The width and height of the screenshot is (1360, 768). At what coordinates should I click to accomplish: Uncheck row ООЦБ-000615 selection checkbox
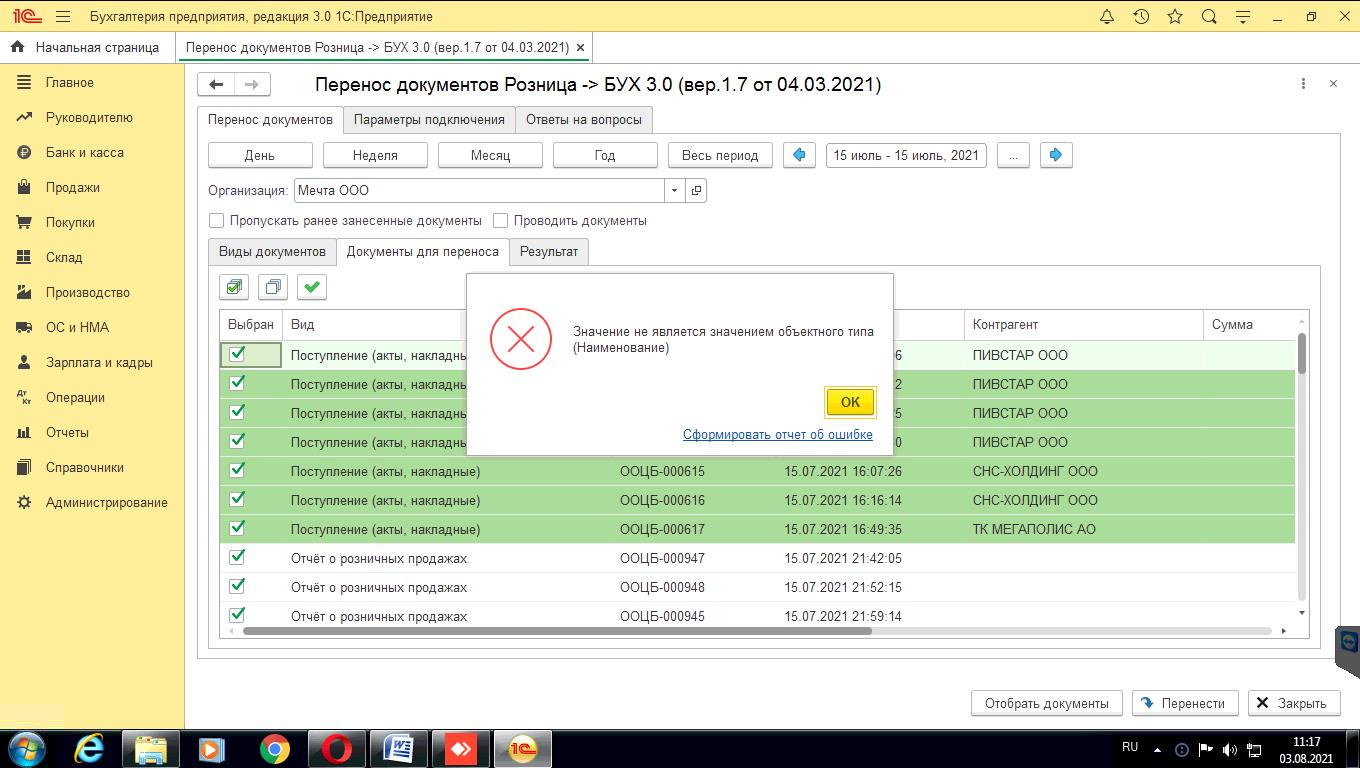(237, 470)
